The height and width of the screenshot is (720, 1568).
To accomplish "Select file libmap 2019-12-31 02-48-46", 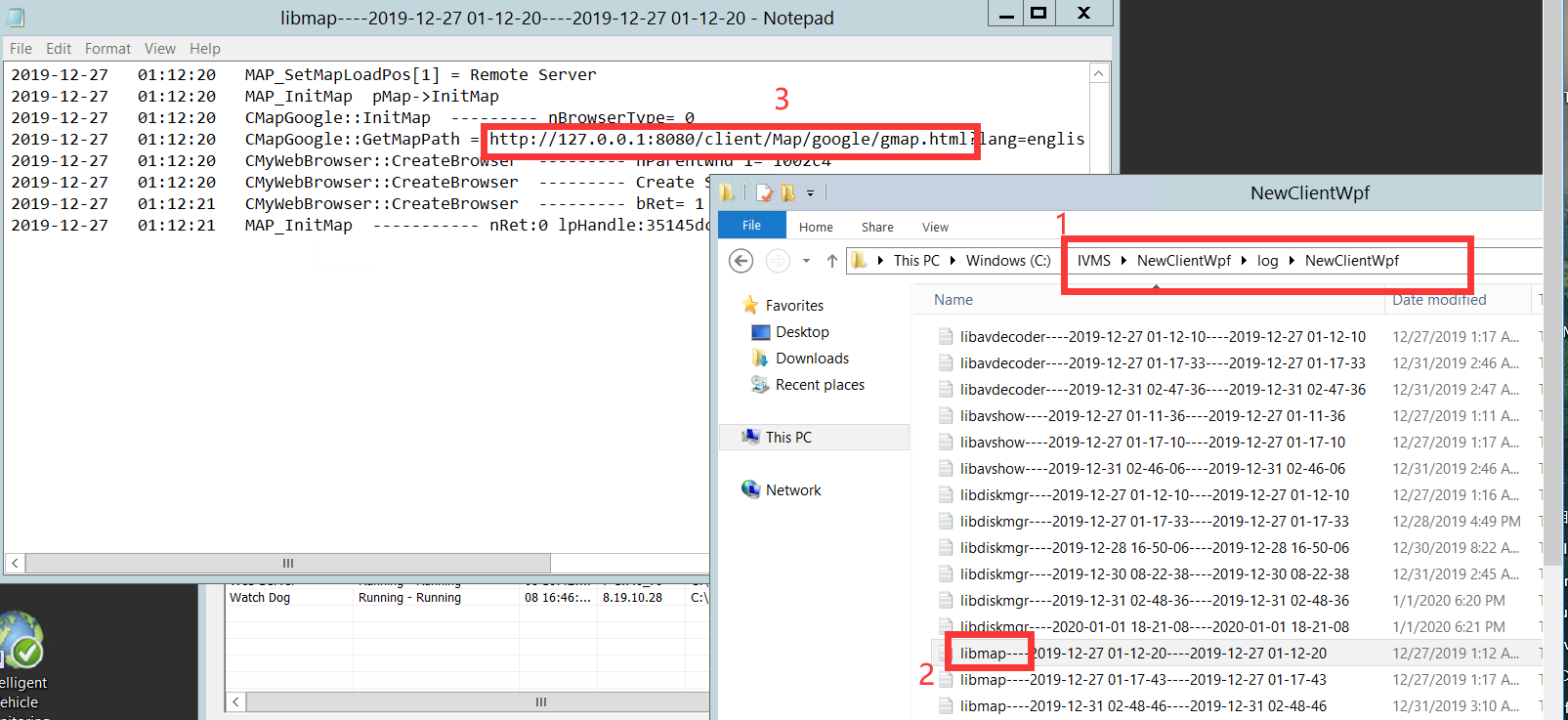I will pyautogui.click(x=1143, y=706).
